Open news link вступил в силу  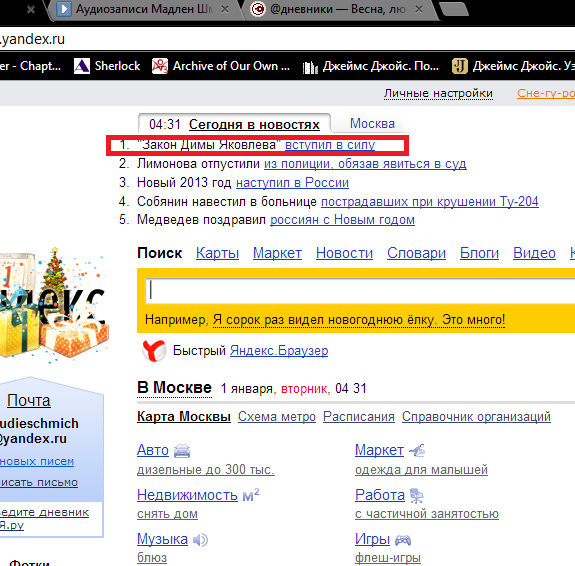click(330, 145)
